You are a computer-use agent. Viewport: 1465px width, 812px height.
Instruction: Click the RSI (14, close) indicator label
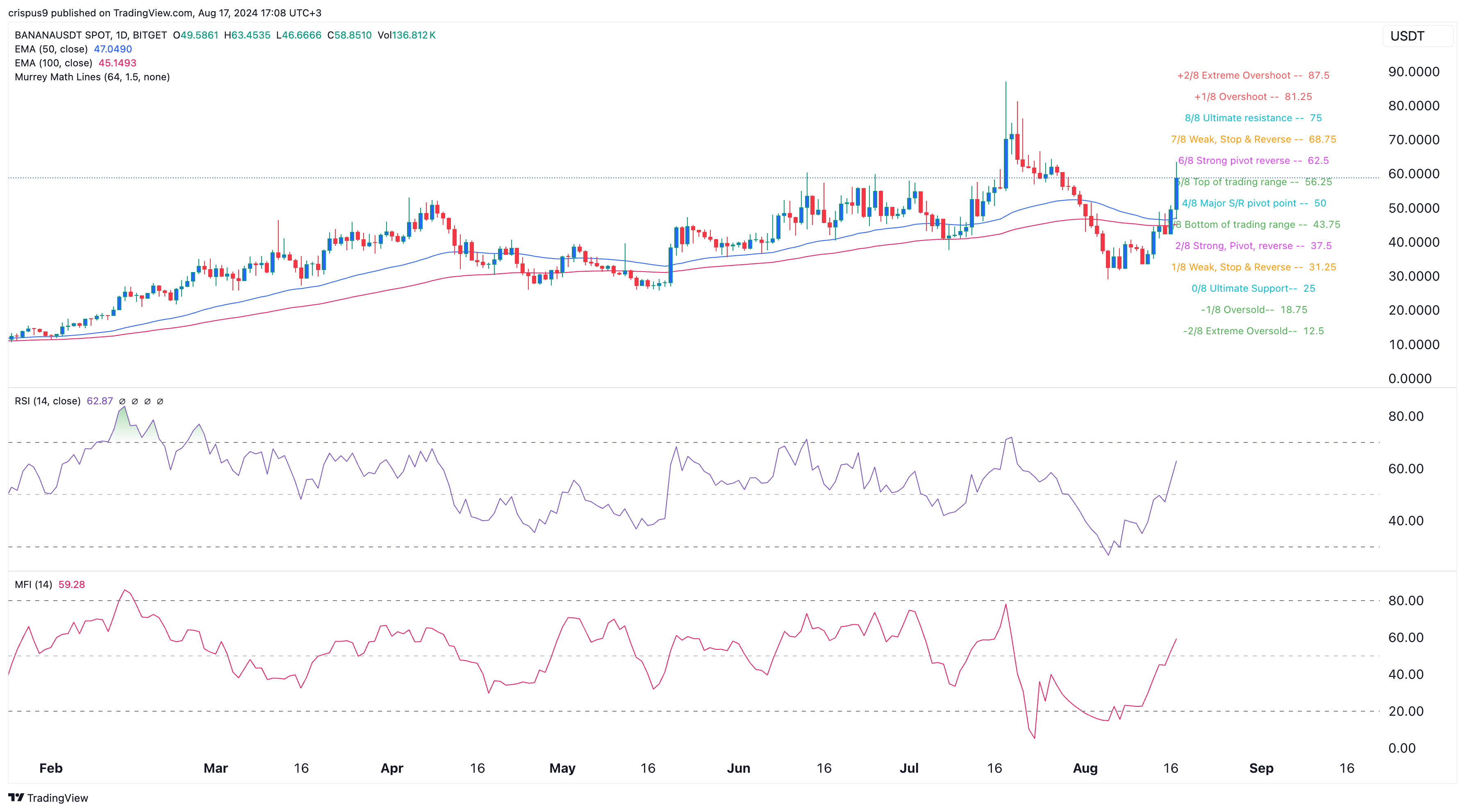point(47,401)
